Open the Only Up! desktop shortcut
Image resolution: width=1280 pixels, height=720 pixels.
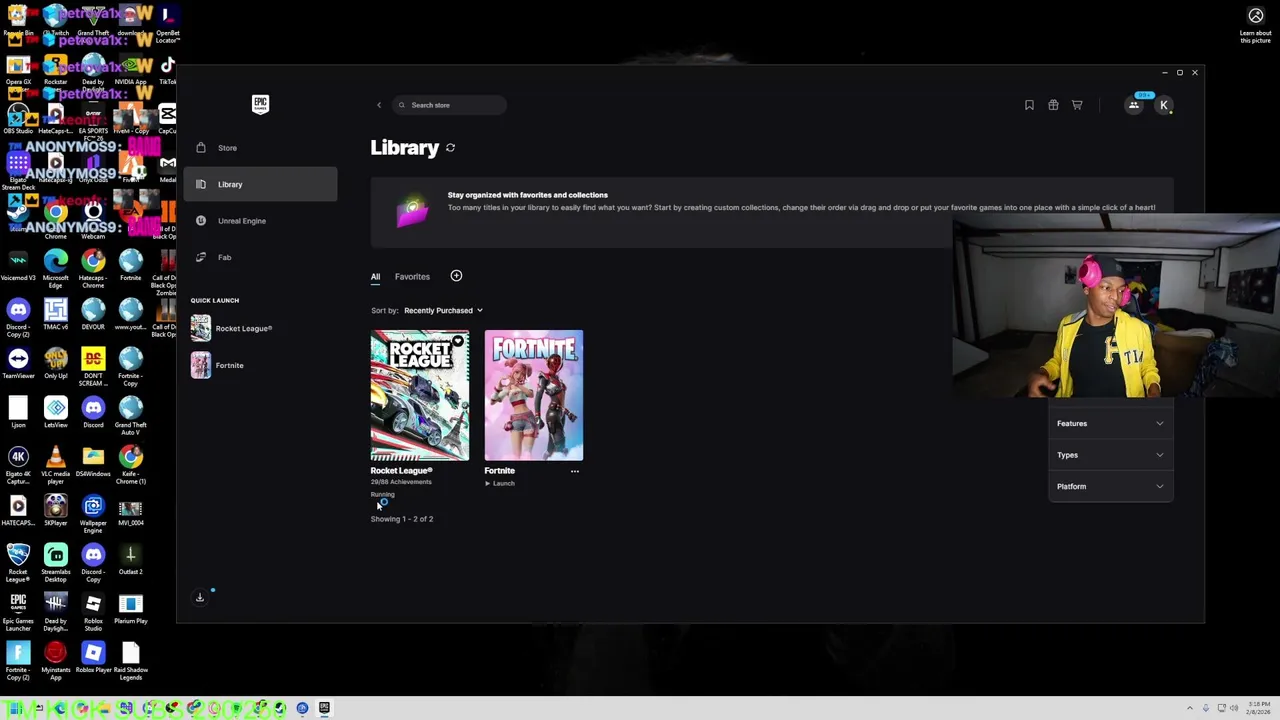click(x=55, y=363)
